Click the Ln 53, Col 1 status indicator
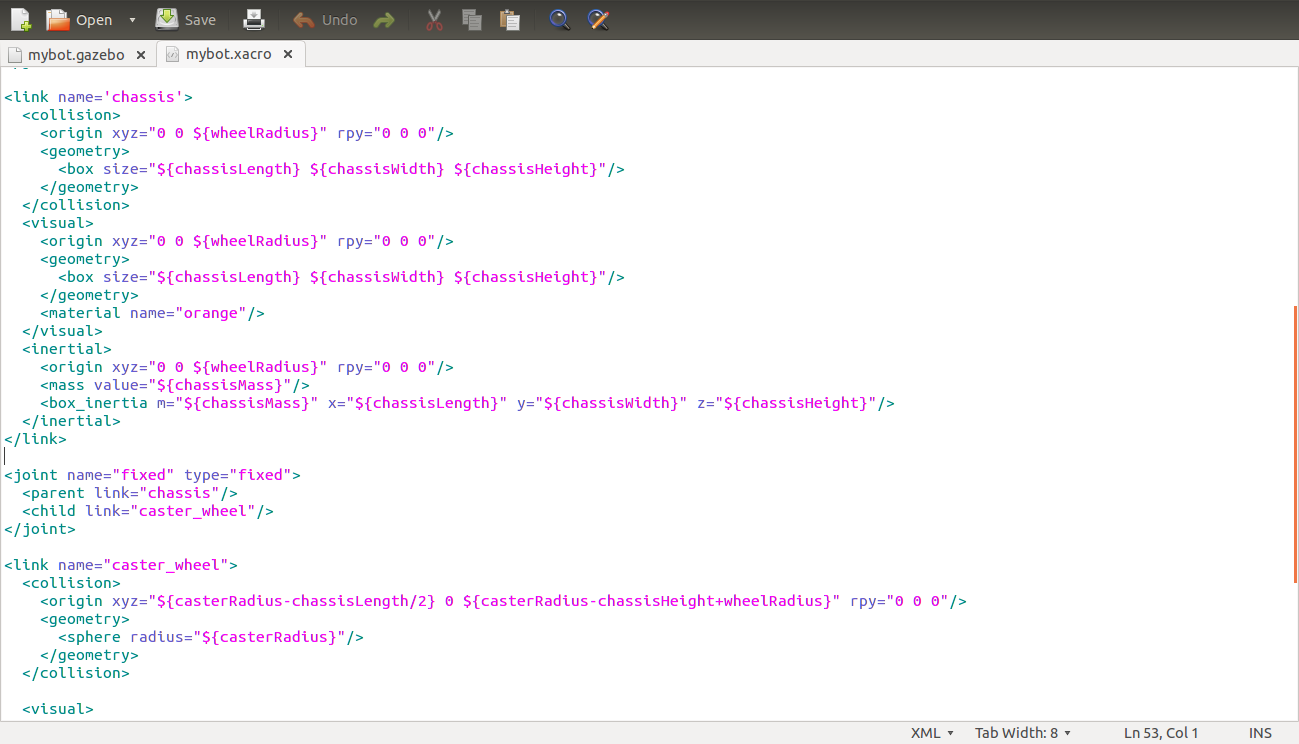1299x744 pixels. [1161, 733]
